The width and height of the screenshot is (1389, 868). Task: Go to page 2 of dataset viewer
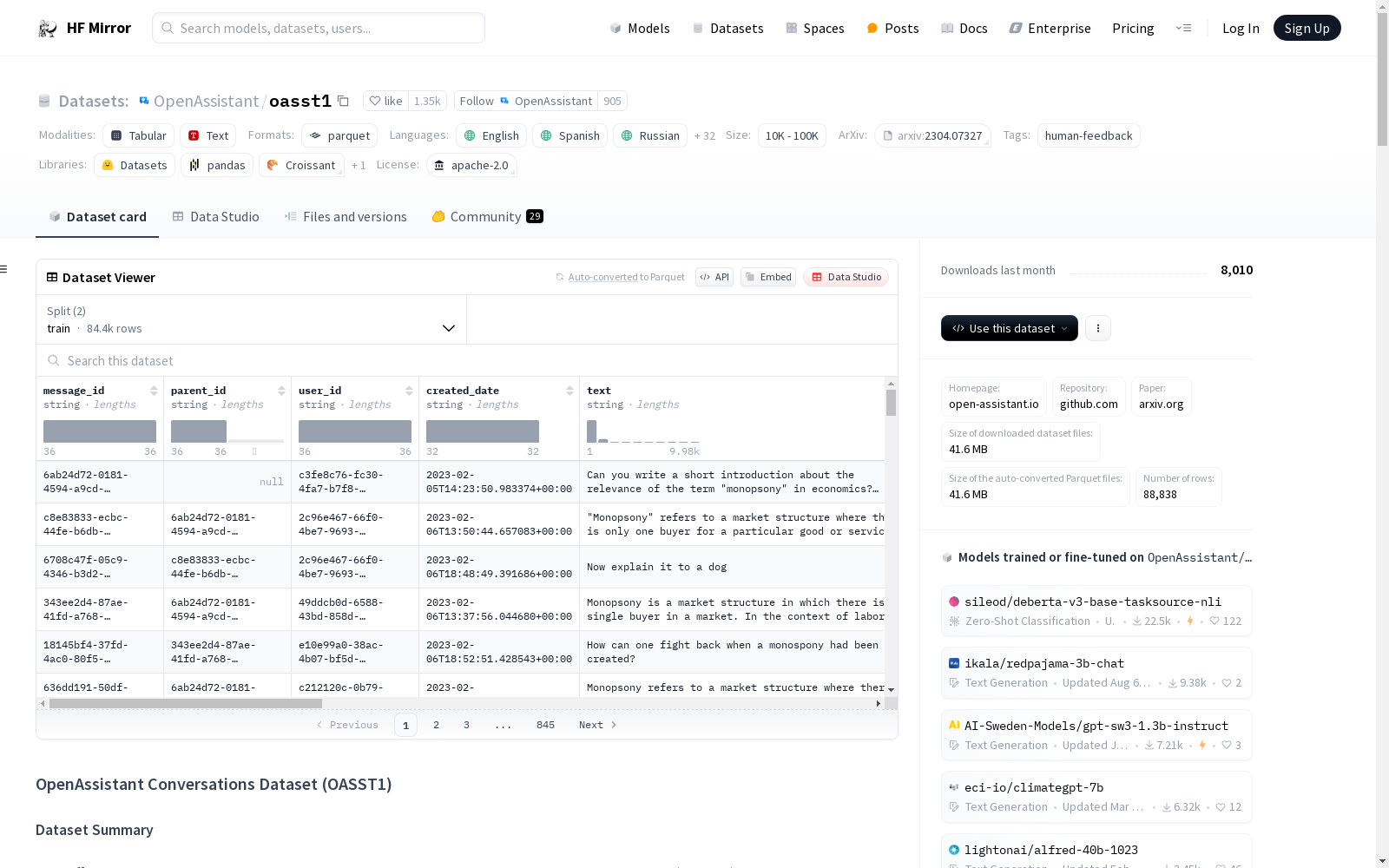pyautogui.click(x=436, y=725)
